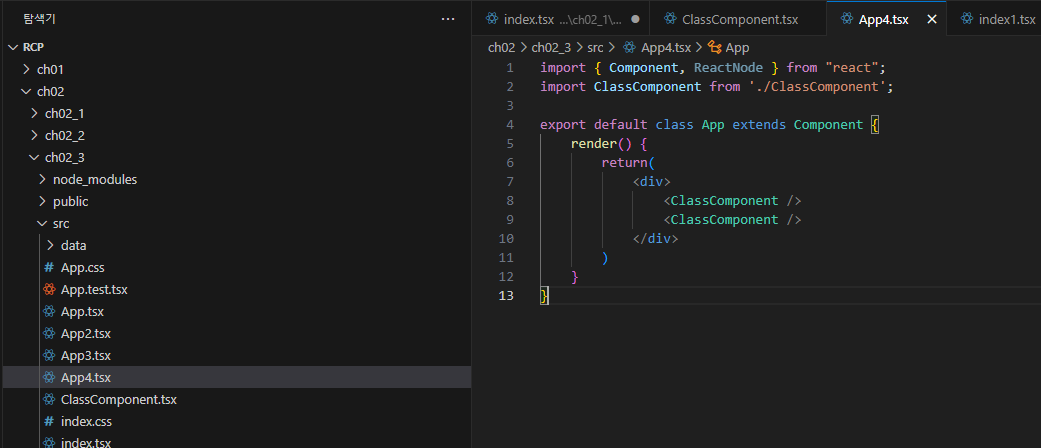This screenshot has width=1041, height=448.
Task: Collapse the src folder chevron
Action: 42,224
